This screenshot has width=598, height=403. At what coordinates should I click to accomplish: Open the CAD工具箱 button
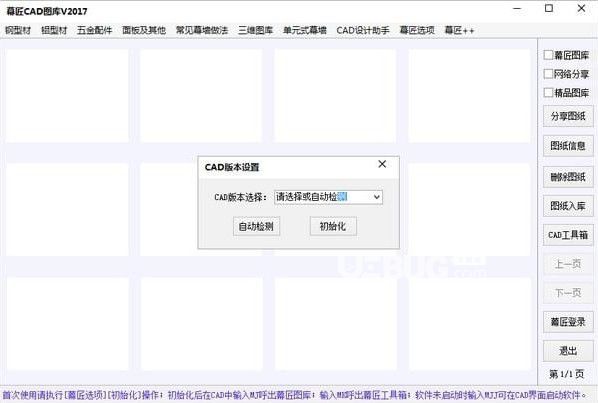click(568, 235)
